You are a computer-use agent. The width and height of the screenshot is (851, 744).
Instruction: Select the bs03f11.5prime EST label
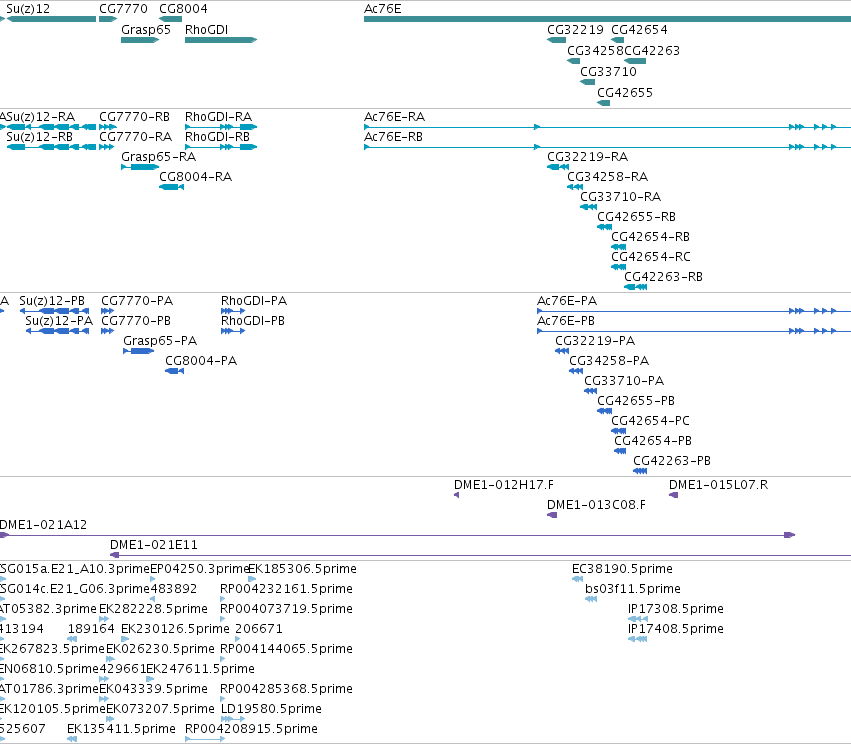point(633,589)
